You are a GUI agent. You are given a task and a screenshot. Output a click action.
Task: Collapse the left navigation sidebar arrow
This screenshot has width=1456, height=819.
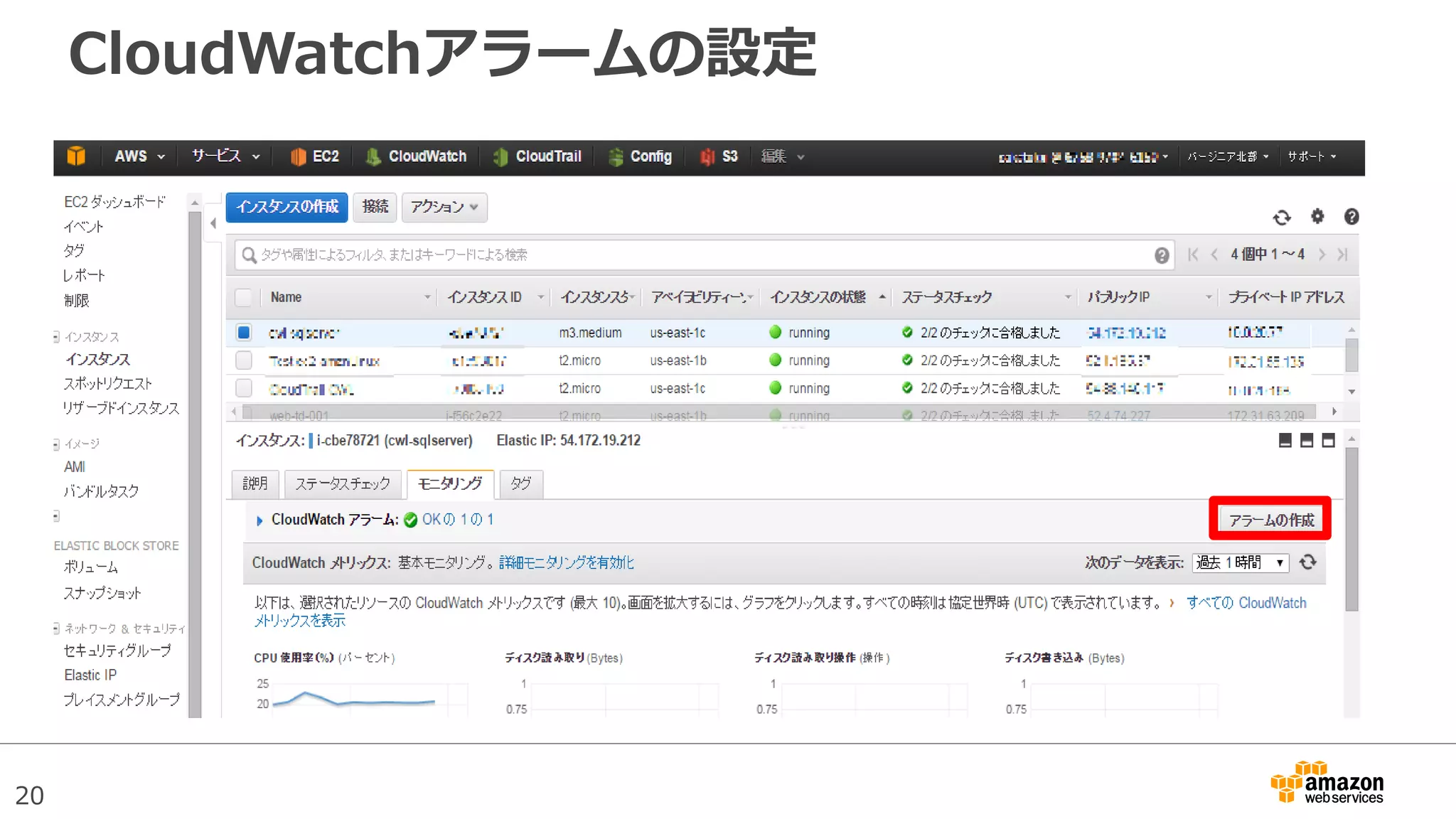pos(213,223)
